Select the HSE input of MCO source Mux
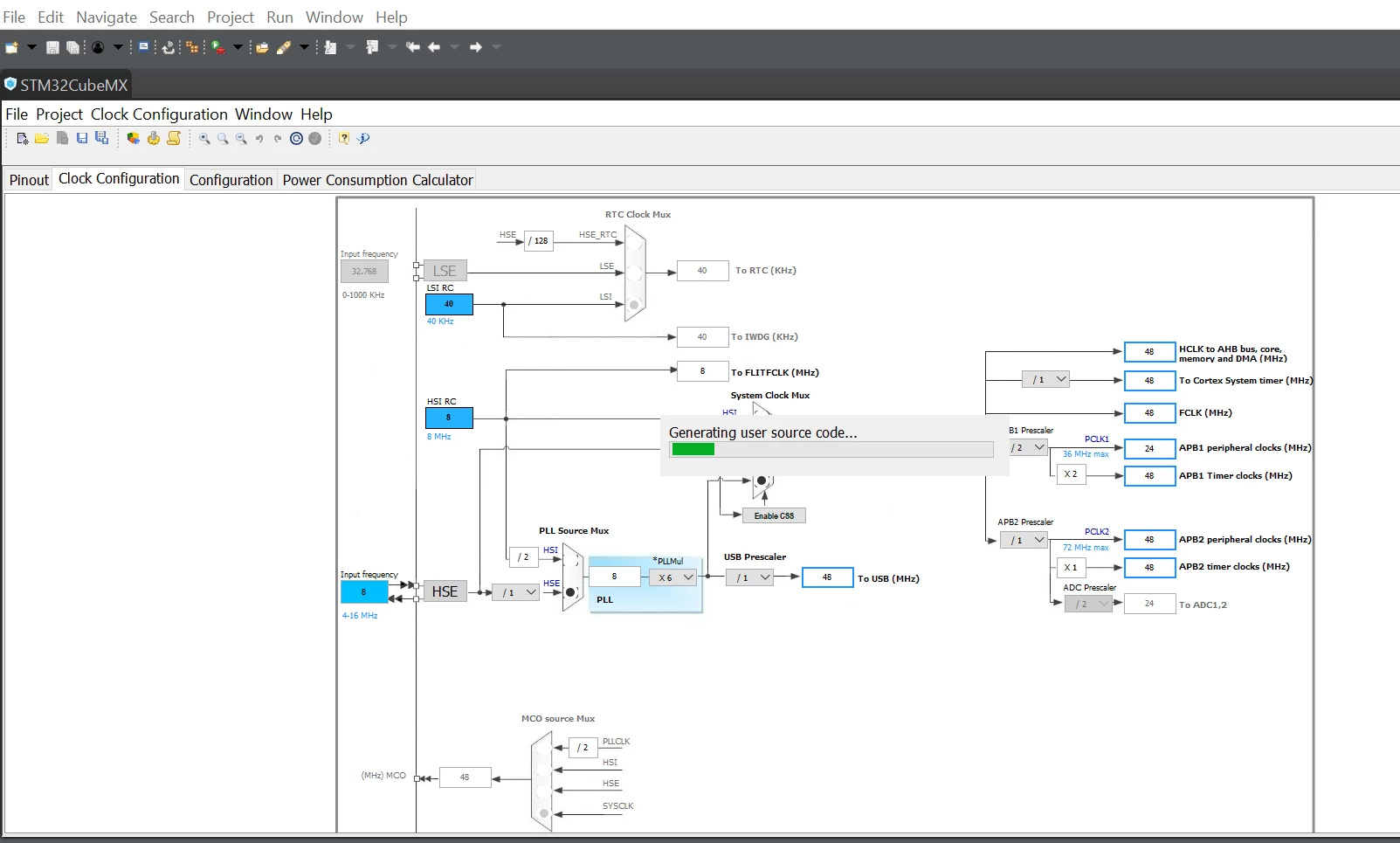Screen dimensions: 1400x843 [544, 791]
